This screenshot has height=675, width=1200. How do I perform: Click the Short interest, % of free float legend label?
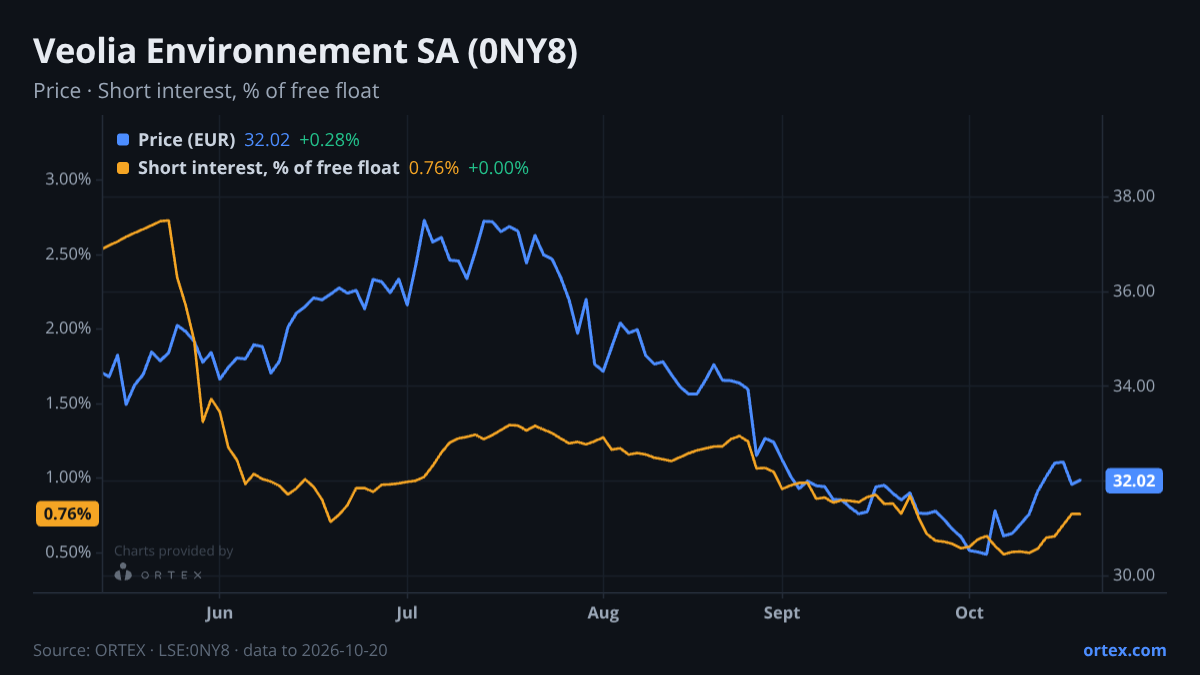[x=268, y=168]
